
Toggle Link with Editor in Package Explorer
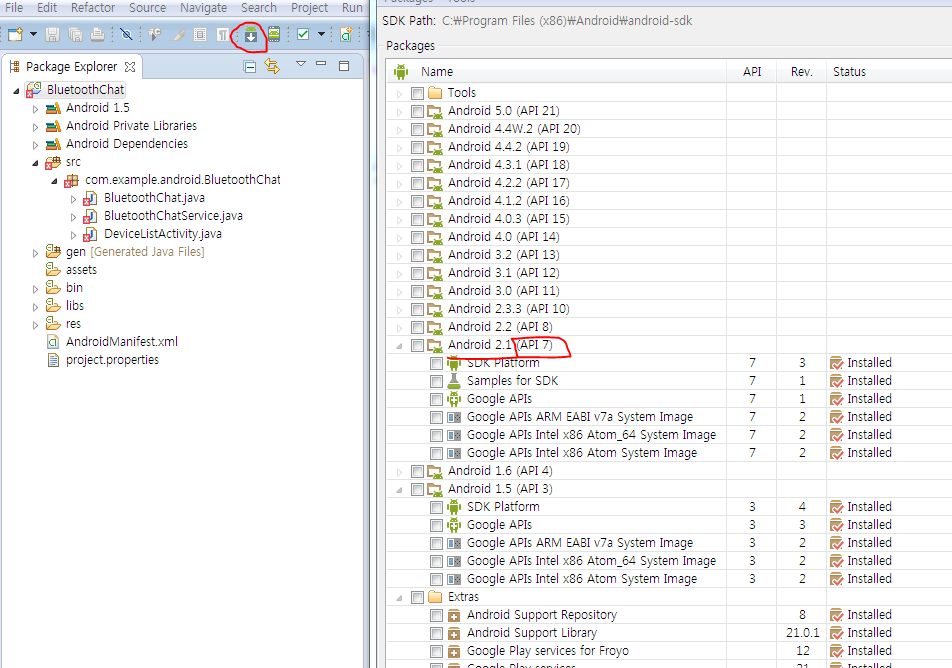pyautogui.click(x=272, y=66)
